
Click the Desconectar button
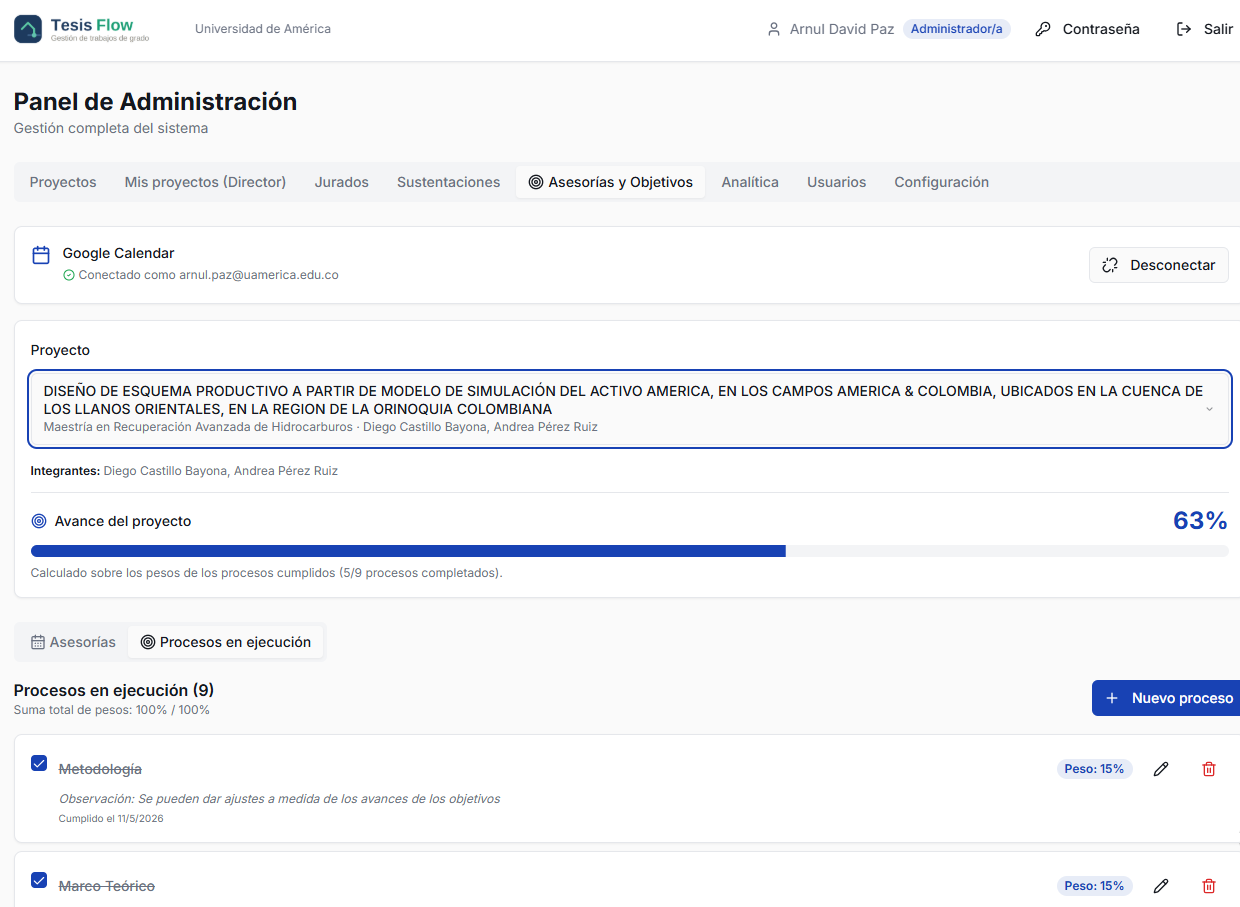pos(1159,265)
